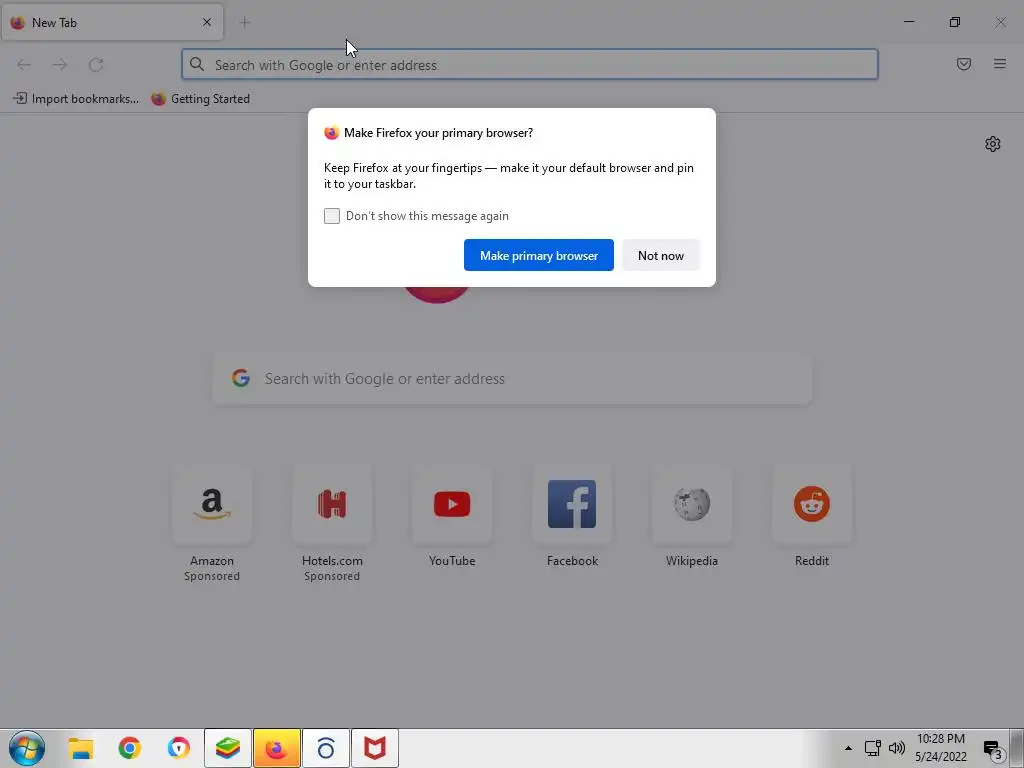Click the Firefox logo in dialog title
This screenshot has height=768, width=1024.
click(332, 133)
